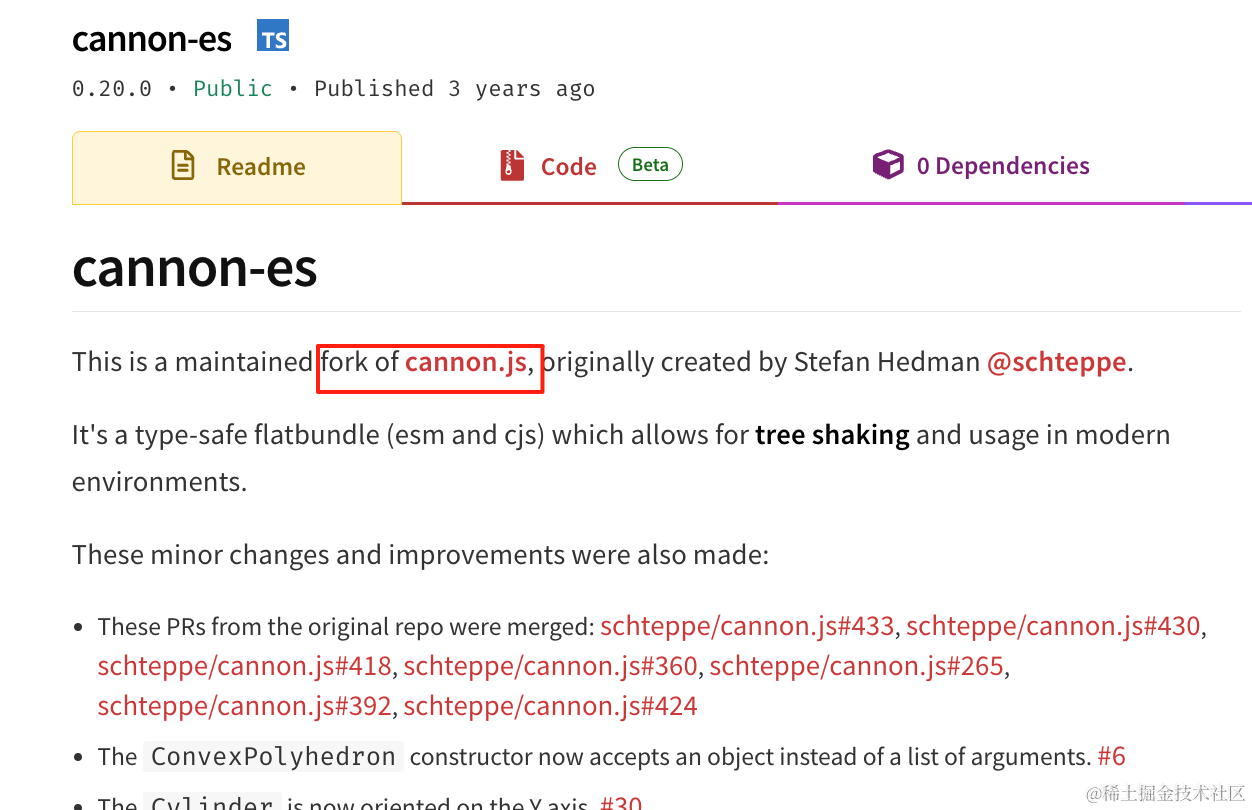The image size is (1252, 810).
Task: Open PR link schteppe/cannon.js#433
Action: coord(747,626)
